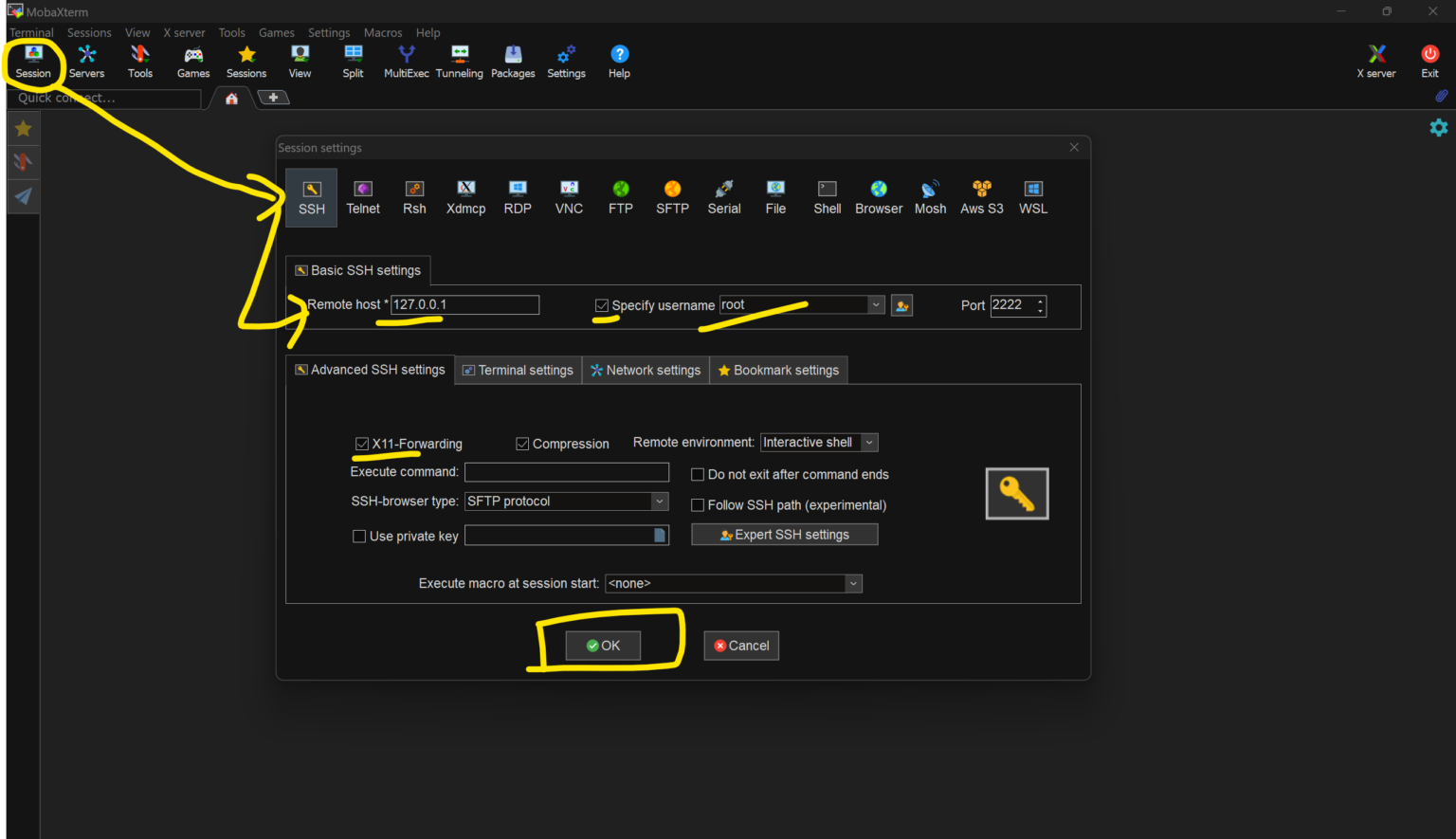Select the SFTP session type
Screen dimensions: 1456x839
[x=672, y=197]
